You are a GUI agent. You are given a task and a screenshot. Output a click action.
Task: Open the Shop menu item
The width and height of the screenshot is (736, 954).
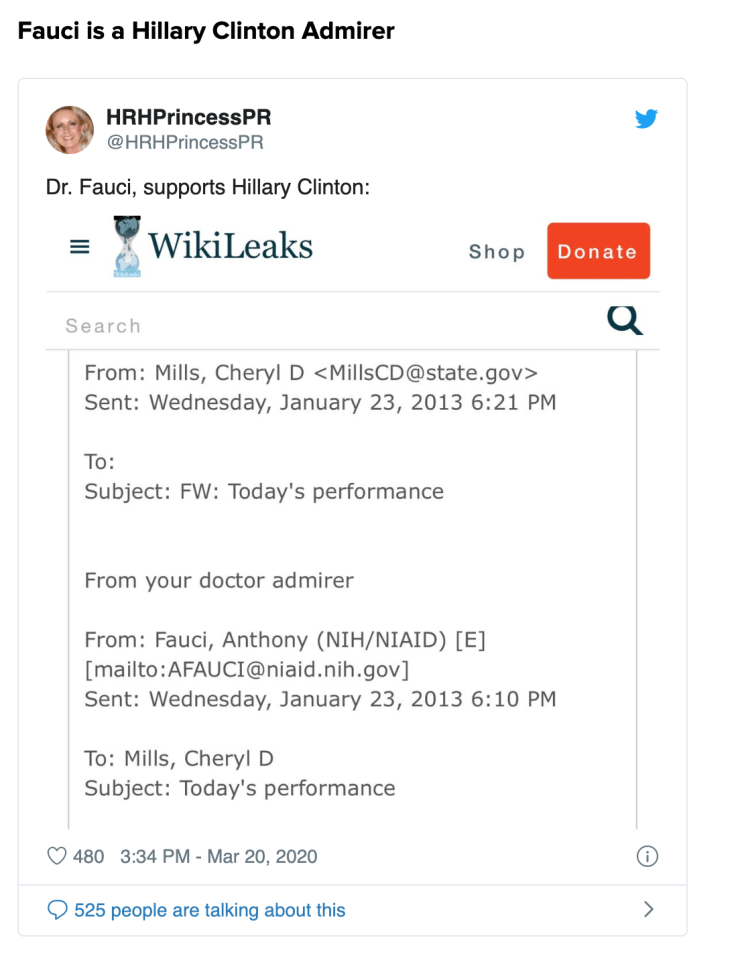click(497, 252)
